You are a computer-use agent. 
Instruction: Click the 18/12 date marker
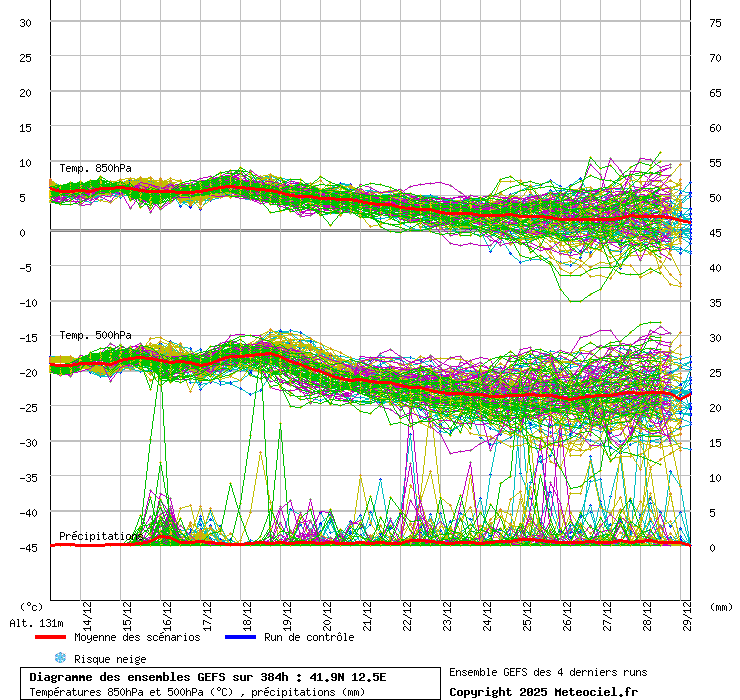click(x=248, y=609)
